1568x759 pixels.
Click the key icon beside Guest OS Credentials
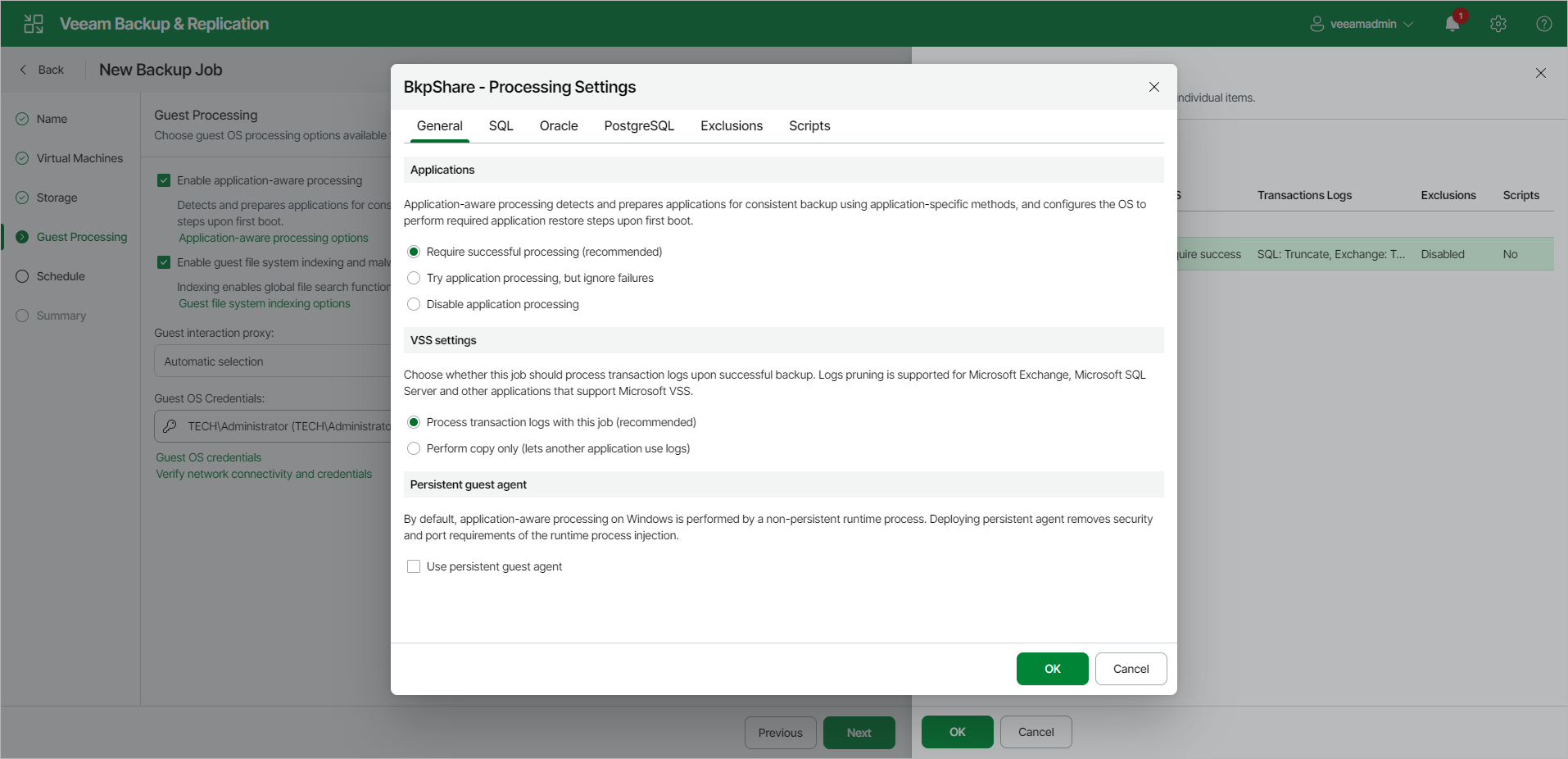170,426
